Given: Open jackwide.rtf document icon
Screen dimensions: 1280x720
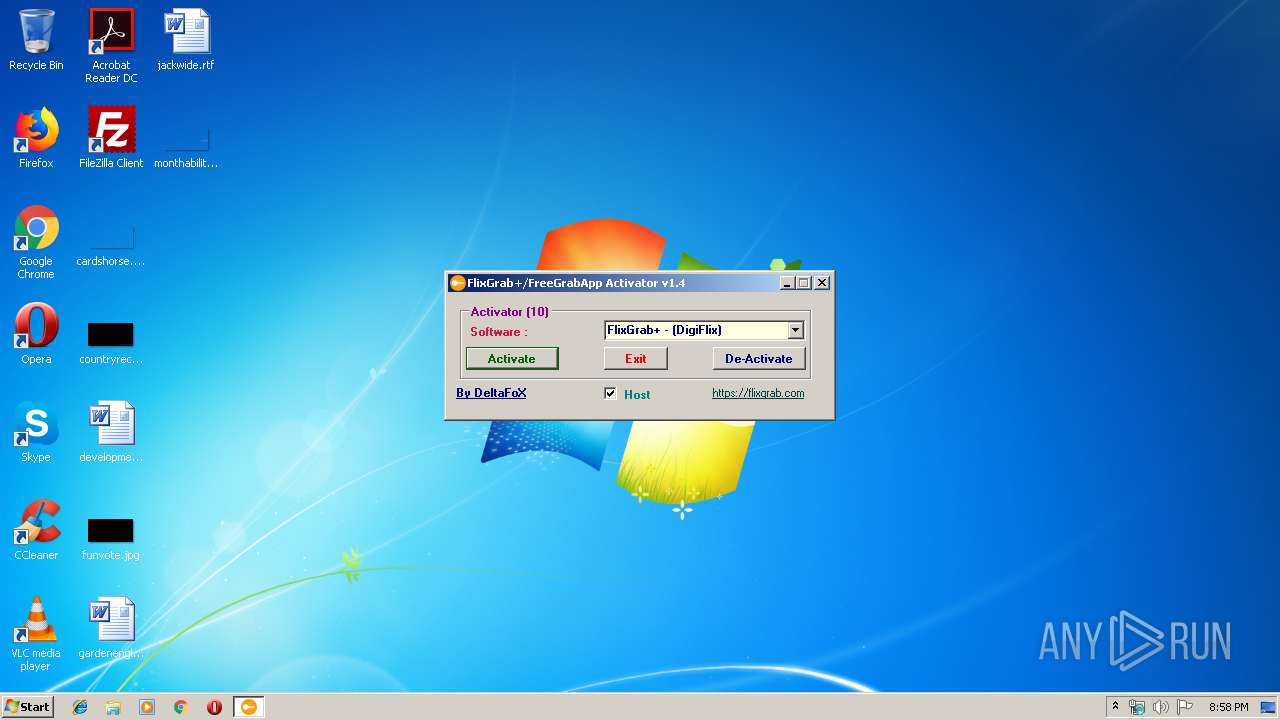Looking at the screenshot, I should click(x=186, y=40).
